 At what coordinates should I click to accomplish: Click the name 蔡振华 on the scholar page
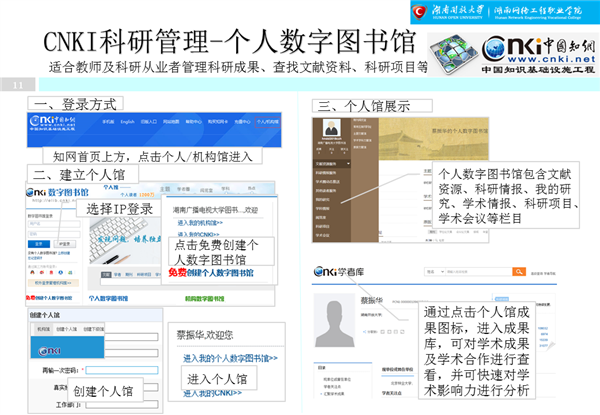point(372,301)
